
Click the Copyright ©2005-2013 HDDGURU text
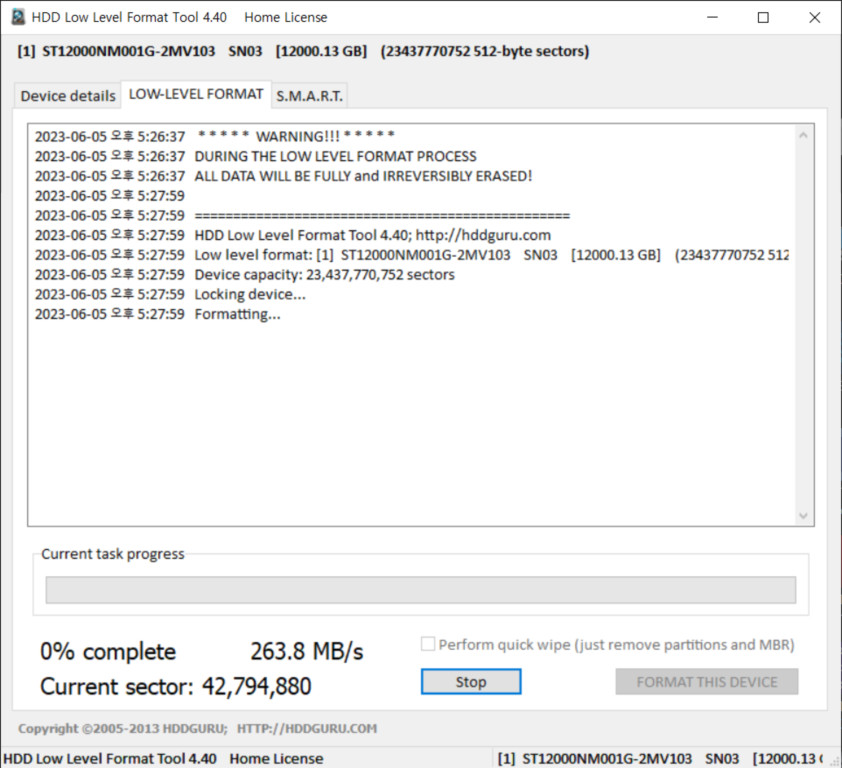click(123, 728)
